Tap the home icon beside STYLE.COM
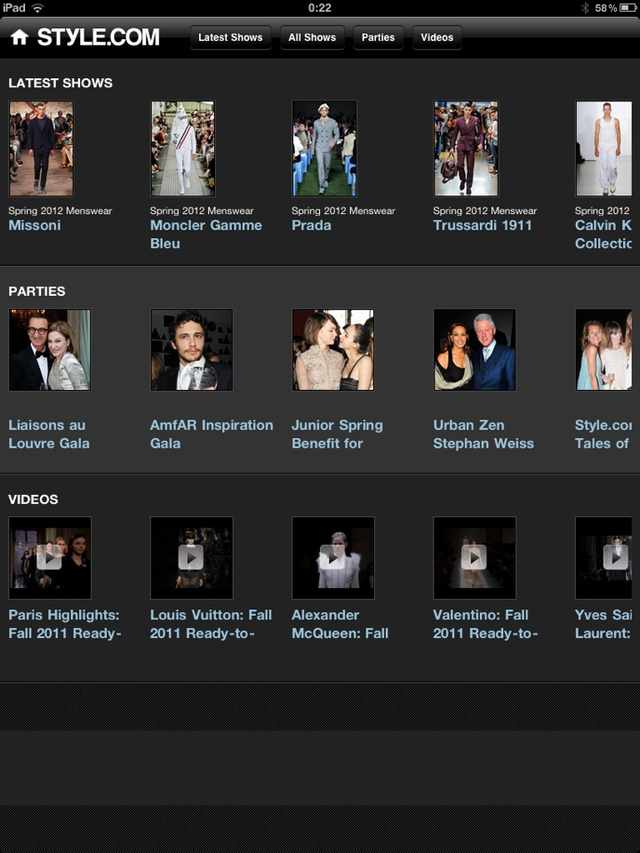Screen dimensions: 640x853 tap(19, 37)
